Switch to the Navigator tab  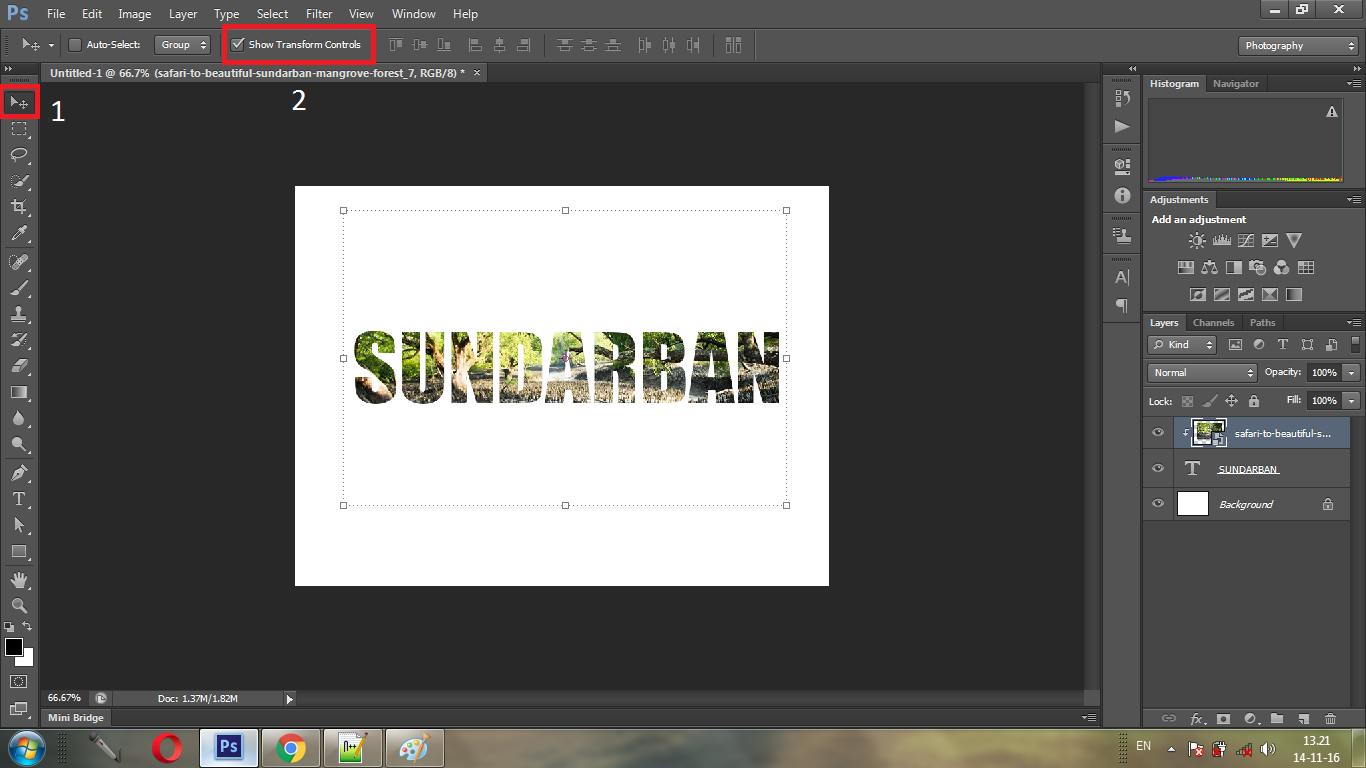tap(1236, 84)
